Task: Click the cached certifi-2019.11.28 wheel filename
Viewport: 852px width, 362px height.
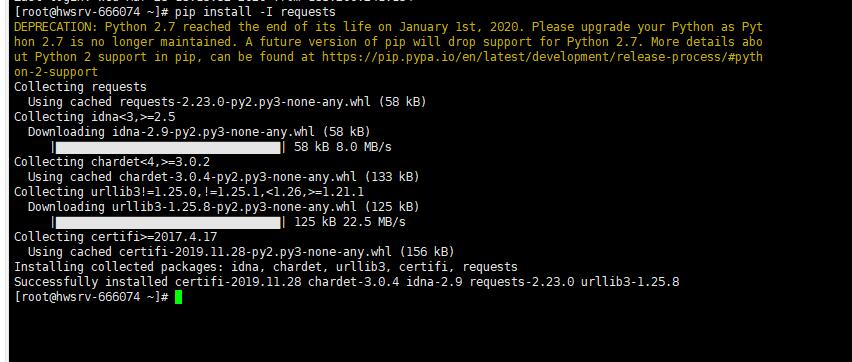Action: [255, 252]
